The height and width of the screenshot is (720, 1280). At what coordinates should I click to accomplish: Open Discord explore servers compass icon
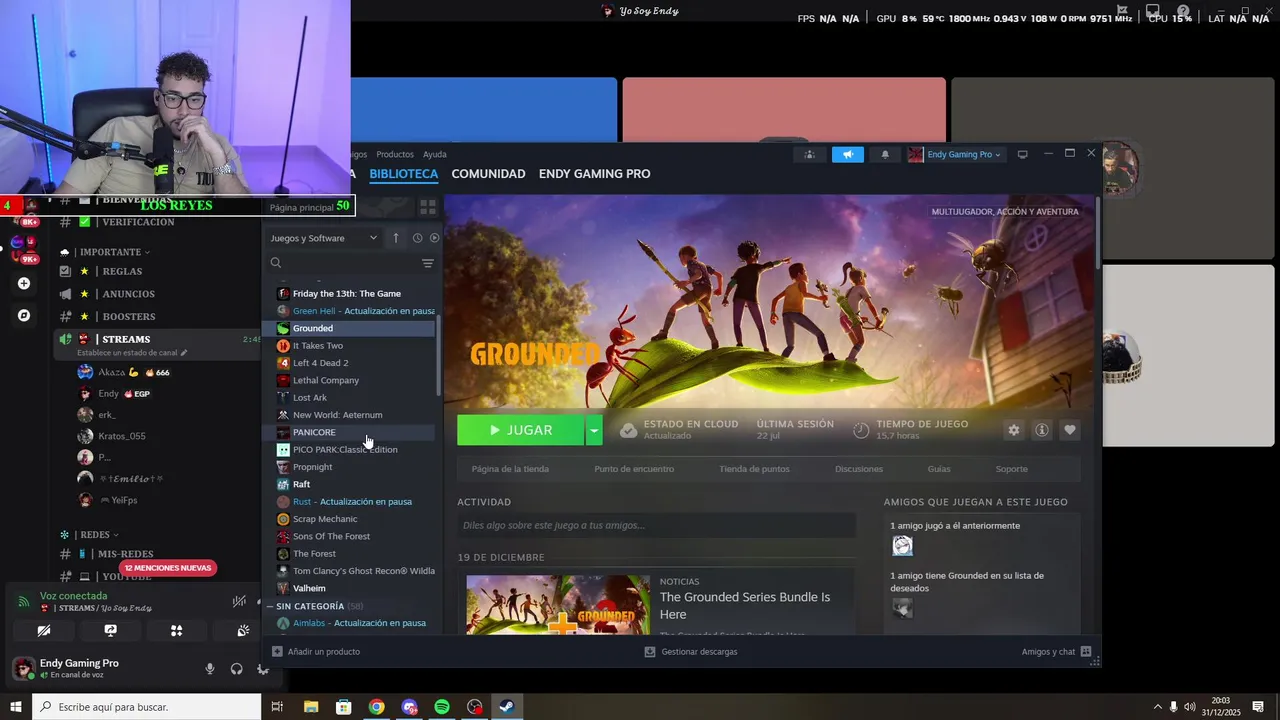[24, 315]
